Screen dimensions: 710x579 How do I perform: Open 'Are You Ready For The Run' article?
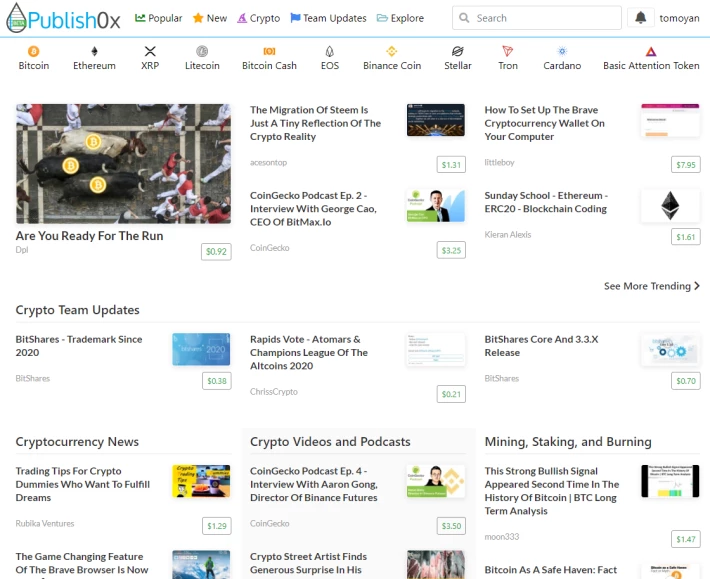coord(89,236)
